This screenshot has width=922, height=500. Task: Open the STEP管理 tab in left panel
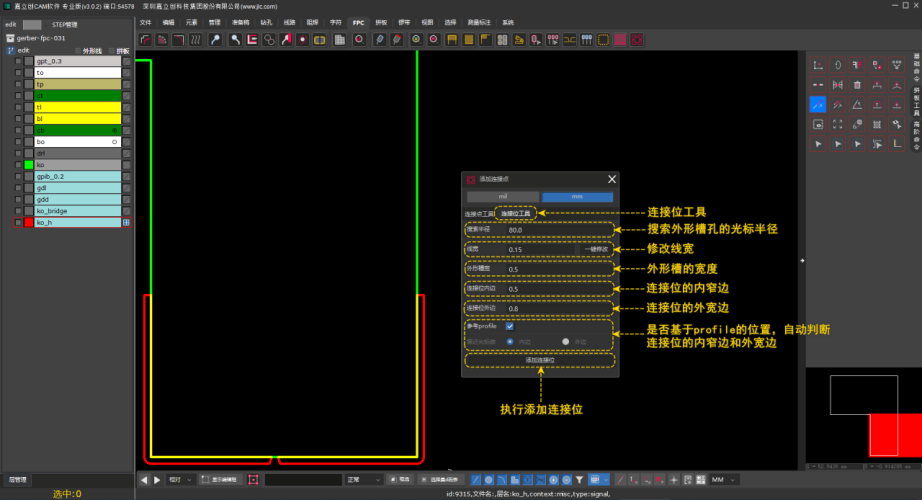pyautogui.click(x=65, y=25)
